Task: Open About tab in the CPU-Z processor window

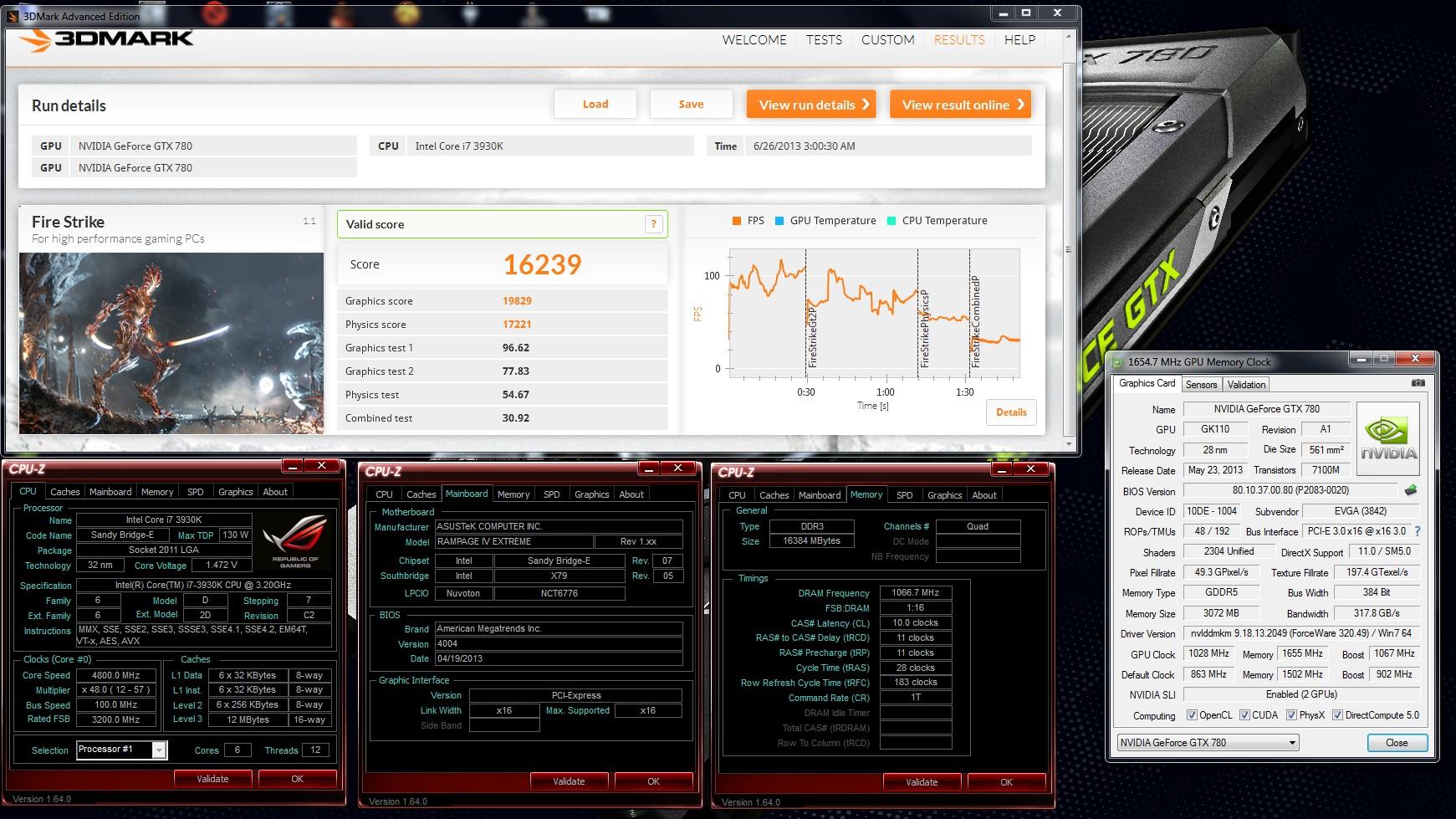Action: pos(275,492)
